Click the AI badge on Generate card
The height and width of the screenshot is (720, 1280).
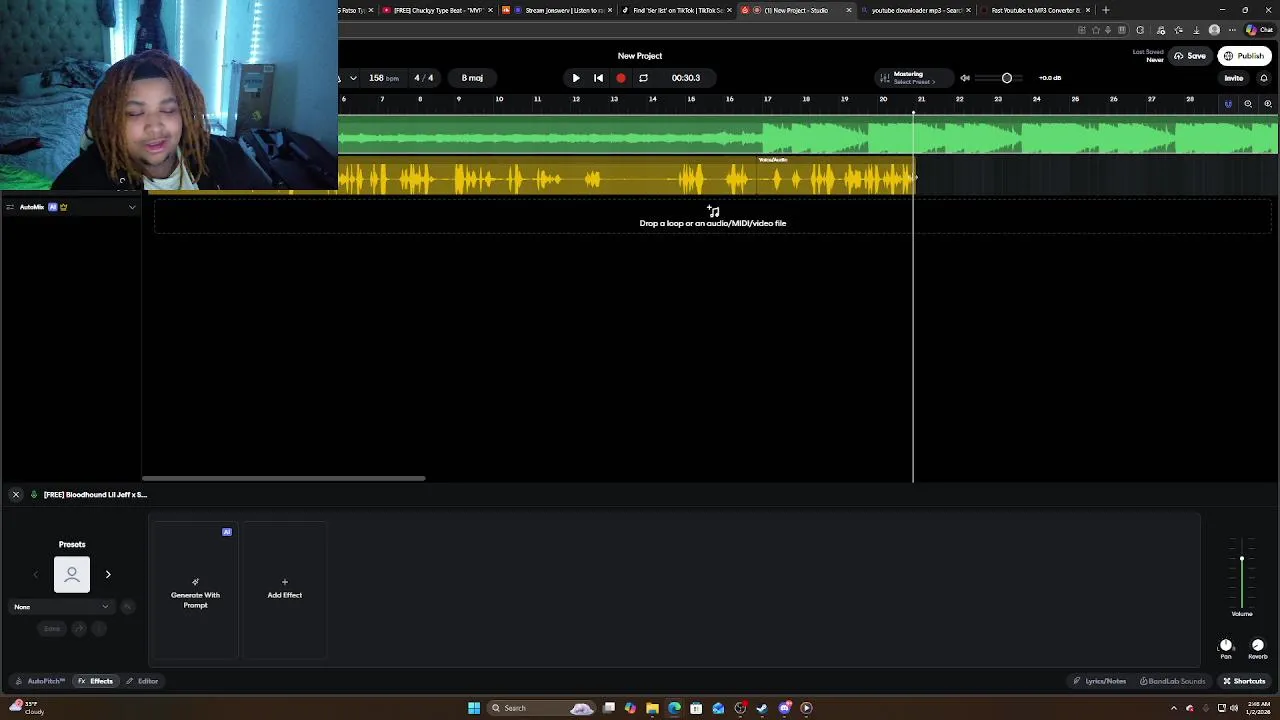pyautogui.click(x=227, y=532)
